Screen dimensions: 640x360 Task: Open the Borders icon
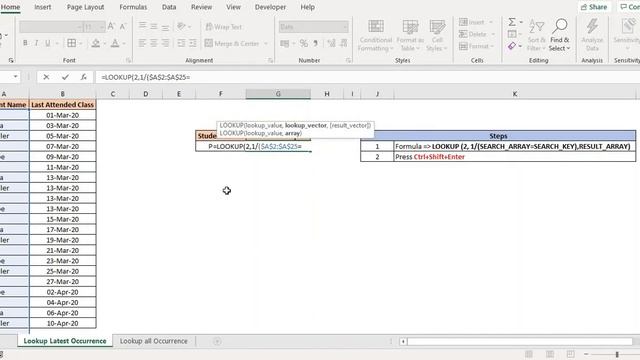pyautogui.click(x=71, y=43)
